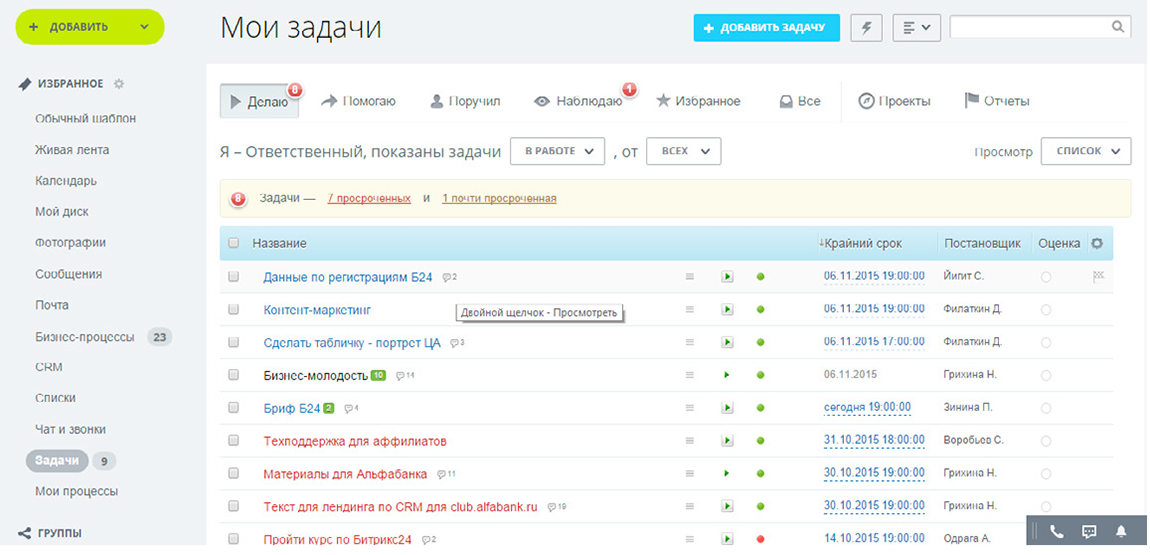Open Бизнес-процессы in the sidebar
Screen dimensions: 1150x555
84,337
